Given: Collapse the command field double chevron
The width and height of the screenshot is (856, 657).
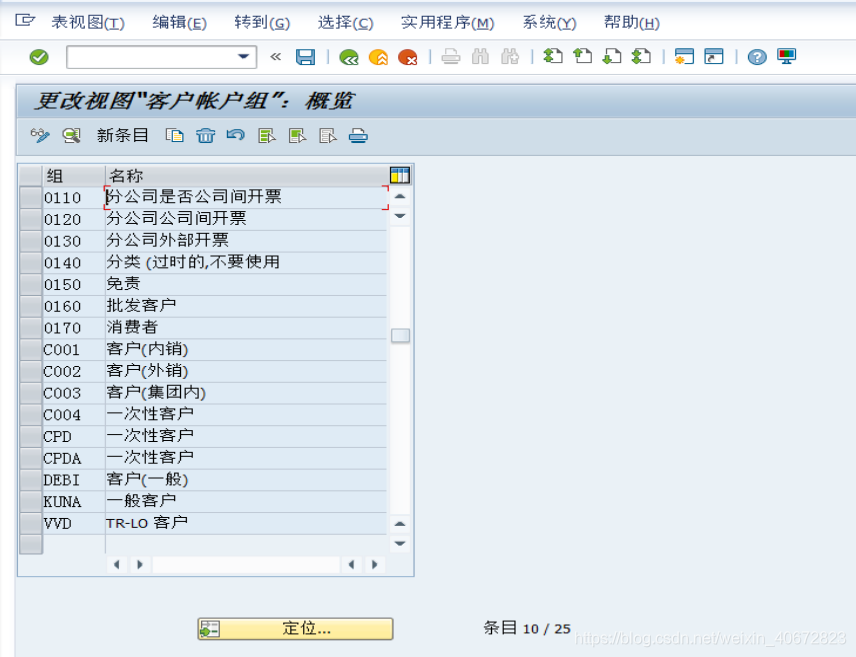Looking at the screenshot, I should (276, 57).
